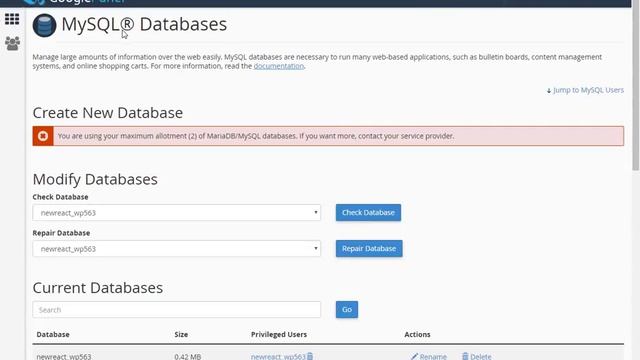
Task: Click the Repair Database button
Action: (369, 249)
